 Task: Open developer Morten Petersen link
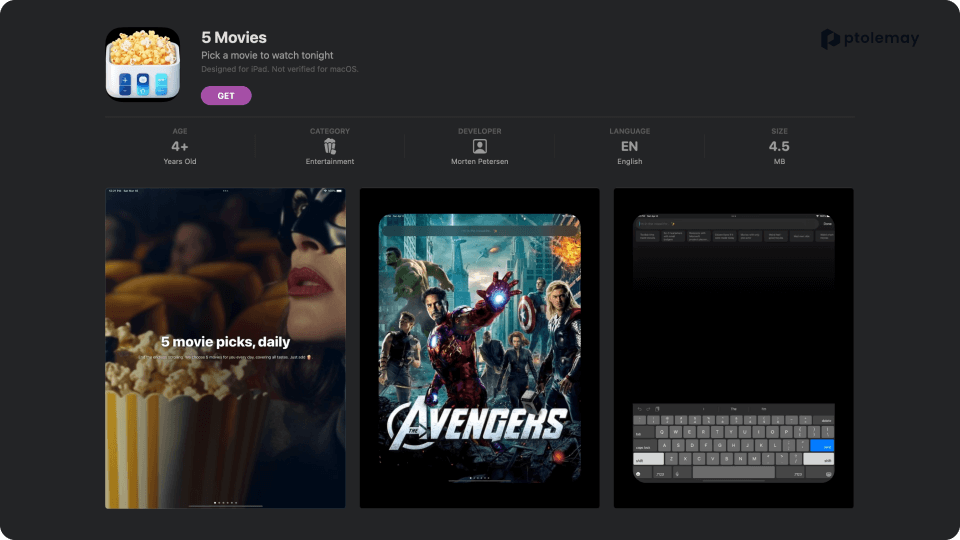(x=479, y=162)
